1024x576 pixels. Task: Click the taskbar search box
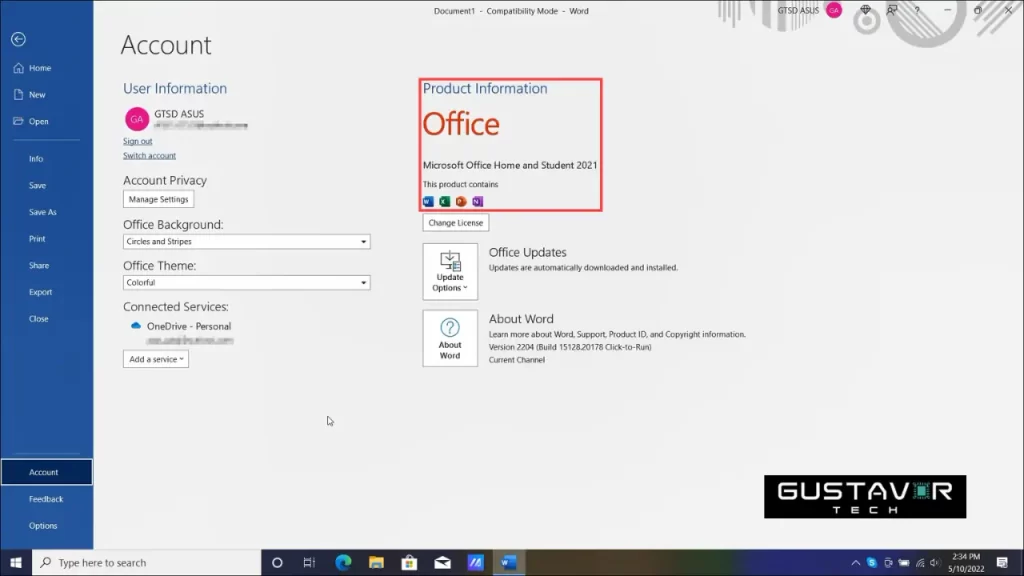146,563
